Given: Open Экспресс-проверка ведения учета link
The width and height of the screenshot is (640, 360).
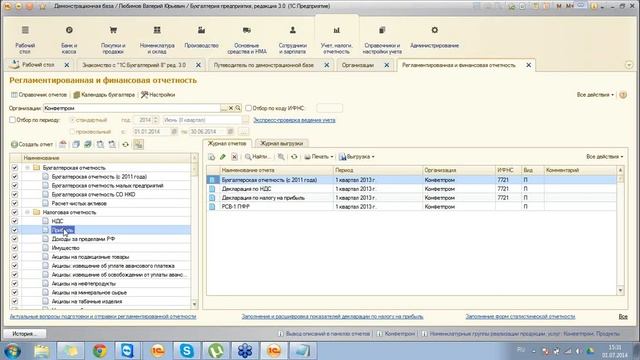Looking at the screenshot, I should pos(294,120).
